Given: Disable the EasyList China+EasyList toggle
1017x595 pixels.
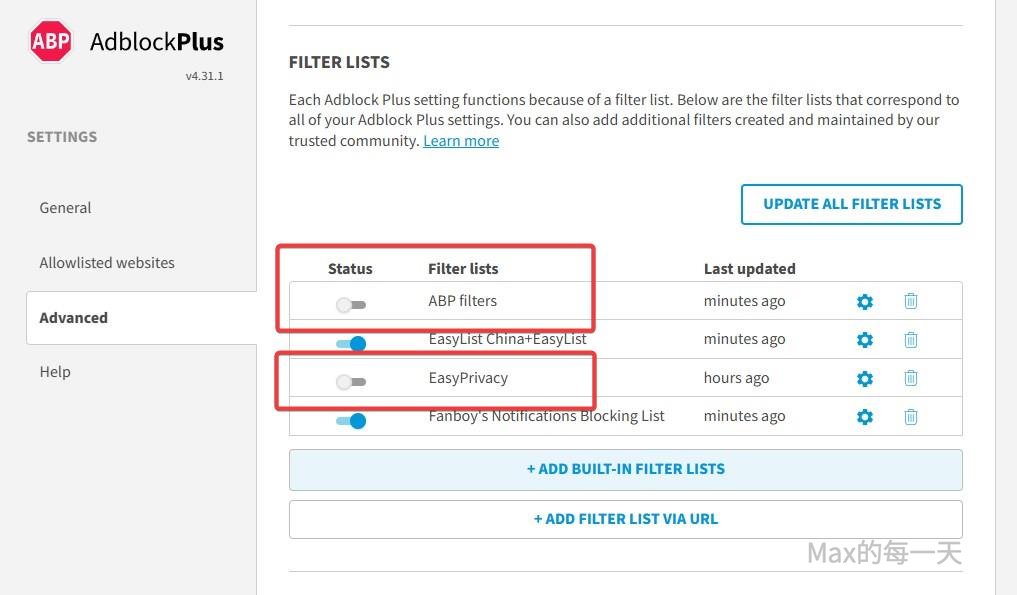Looking at the screenshot, I should click(x=351, y=343).
